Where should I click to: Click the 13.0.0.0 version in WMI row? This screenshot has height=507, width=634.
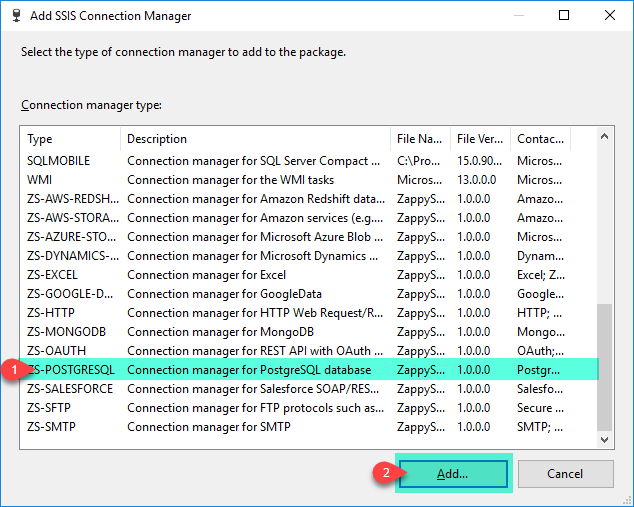(x=477, y=180)
